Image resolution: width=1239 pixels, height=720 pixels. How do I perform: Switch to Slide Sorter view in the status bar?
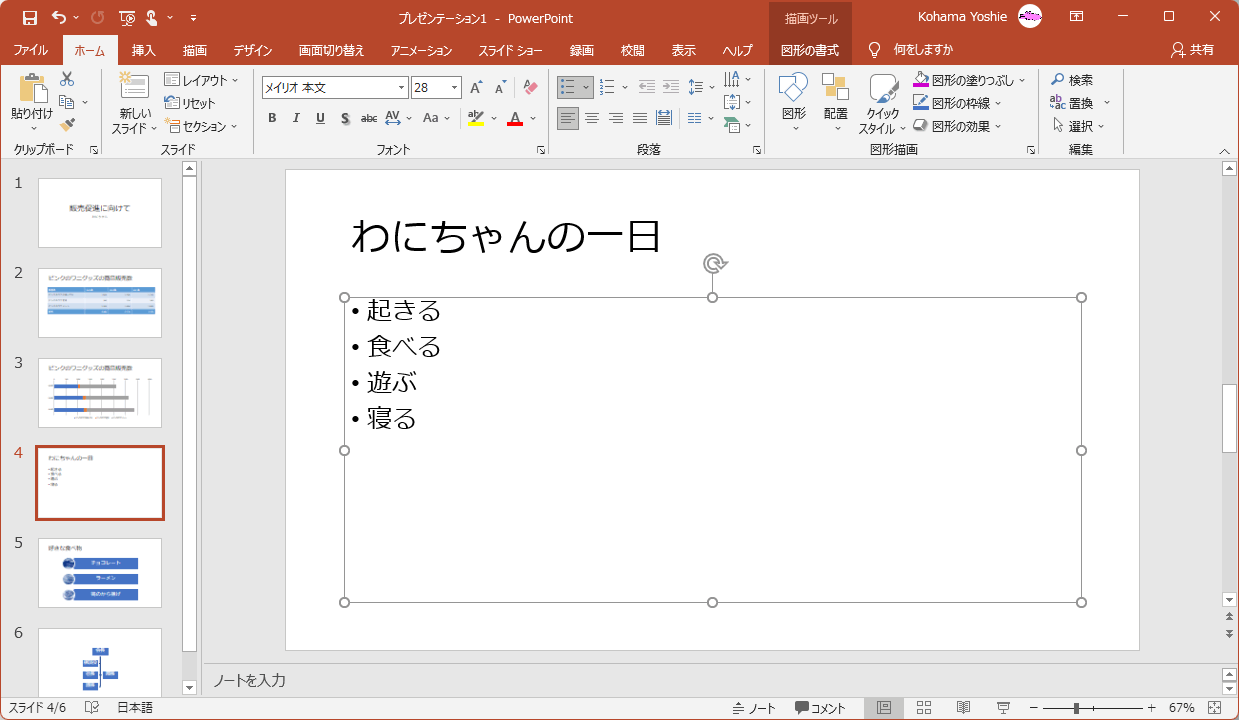click(924, 708)
